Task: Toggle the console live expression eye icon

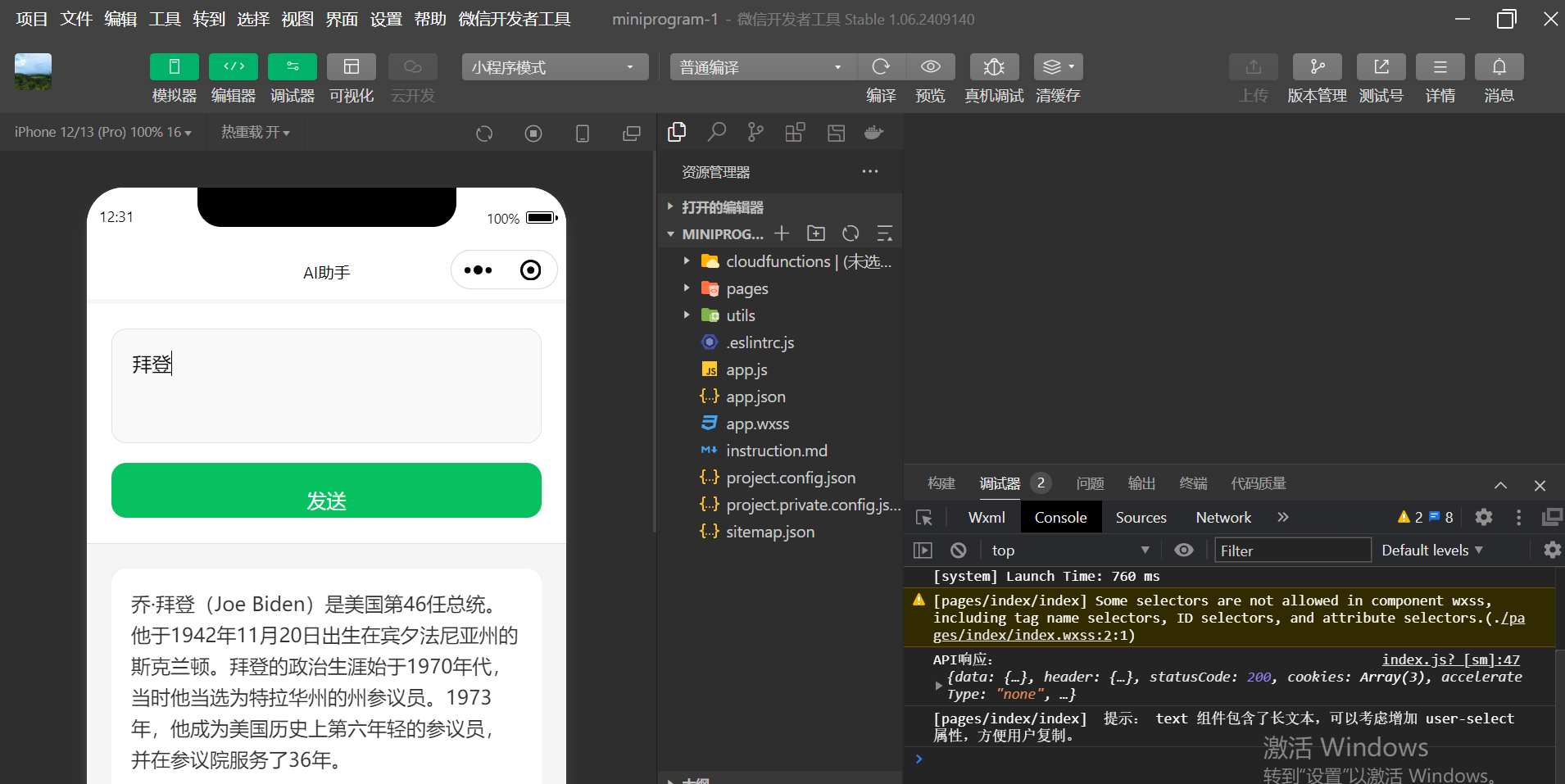Action: coord(1183,551)
